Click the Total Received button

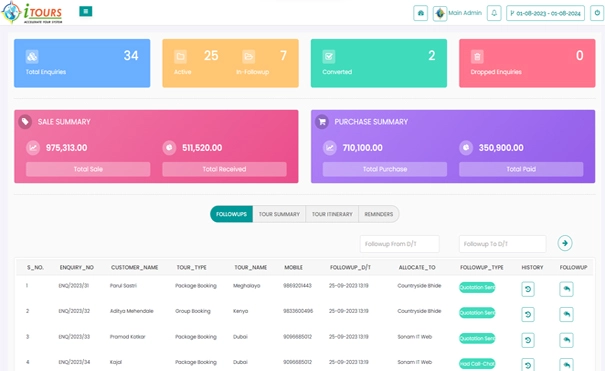click(x=224, y=169)
